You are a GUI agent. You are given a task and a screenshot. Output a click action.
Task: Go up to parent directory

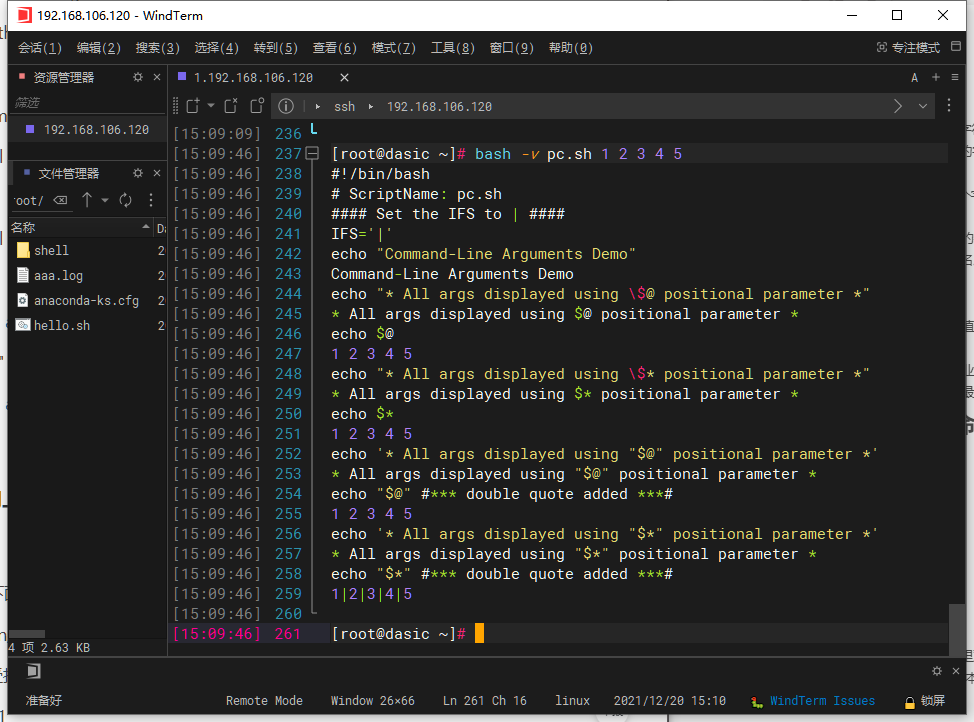point(87,199)
